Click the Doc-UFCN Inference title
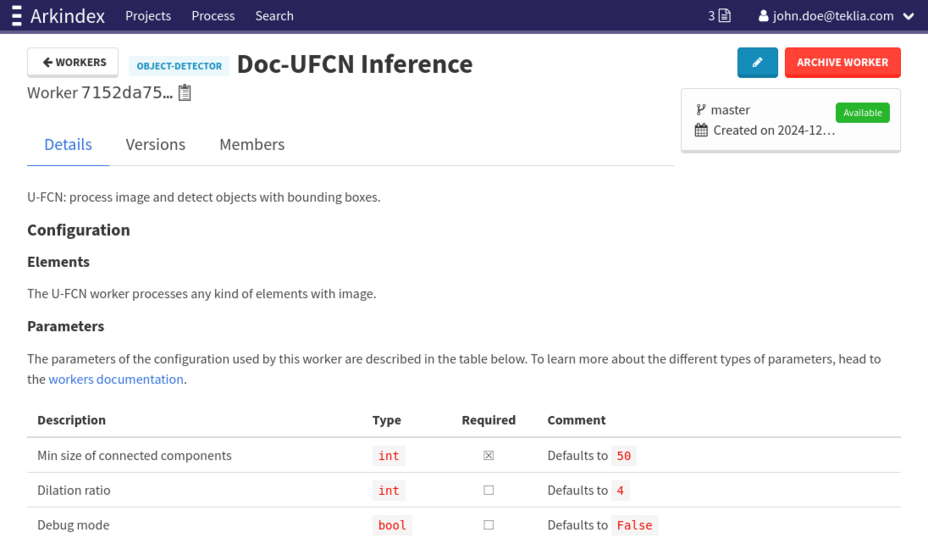928x538 pixels. pos(355,64)
